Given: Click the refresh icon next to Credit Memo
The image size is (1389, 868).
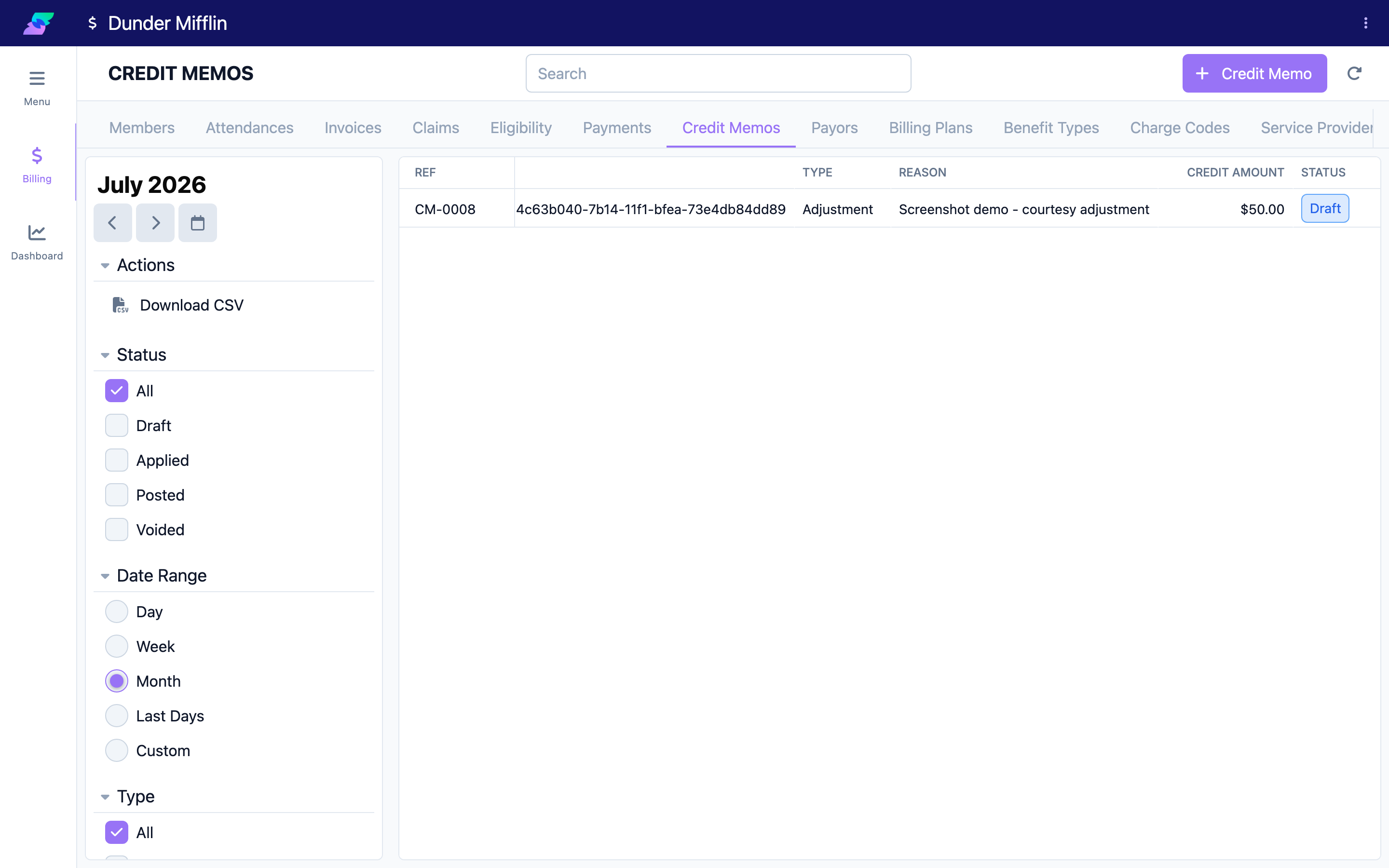Looking at the screenshot, I should point(1354,73).
